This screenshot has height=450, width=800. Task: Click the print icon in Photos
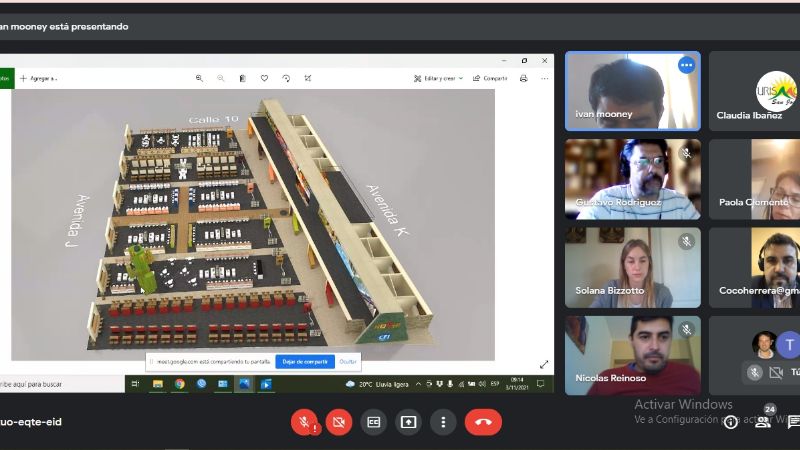click(x=523, y=78)
